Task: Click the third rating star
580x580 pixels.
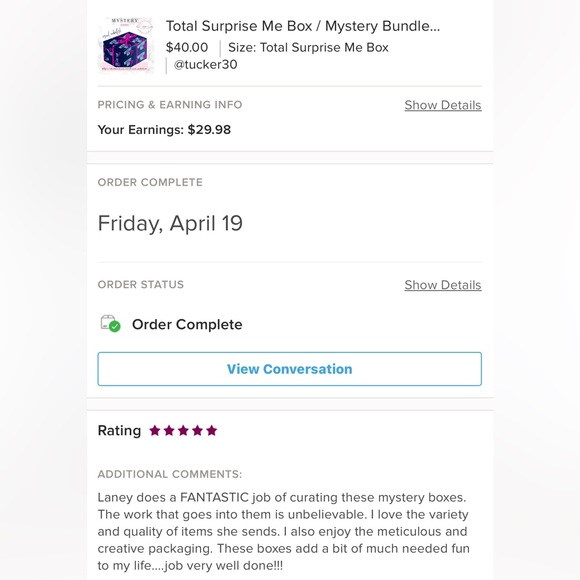Action: tap(183, 431)
